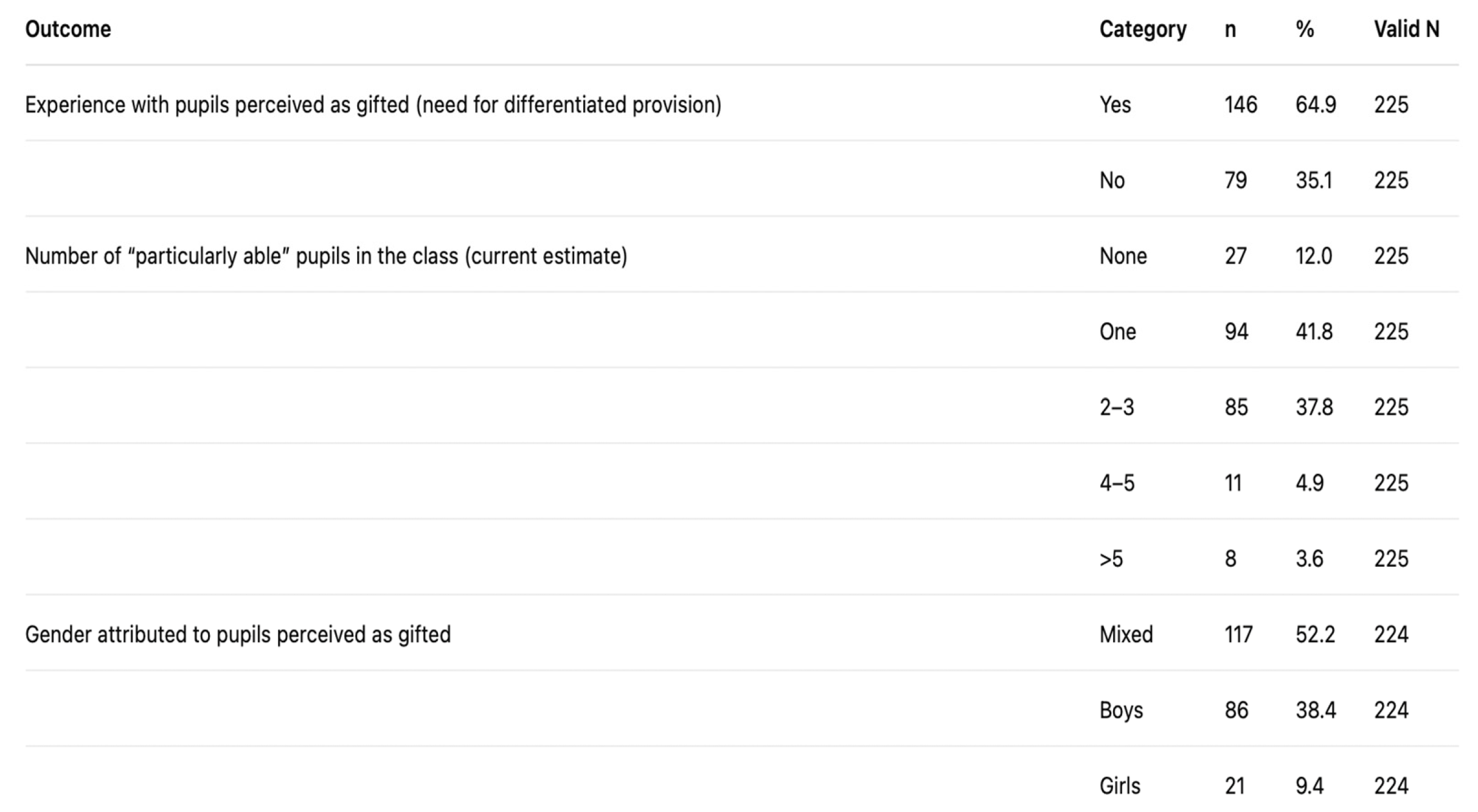This screenshot has width=1478, height=812.
Task: Select the n value 146
Action: coord(1240,105)
